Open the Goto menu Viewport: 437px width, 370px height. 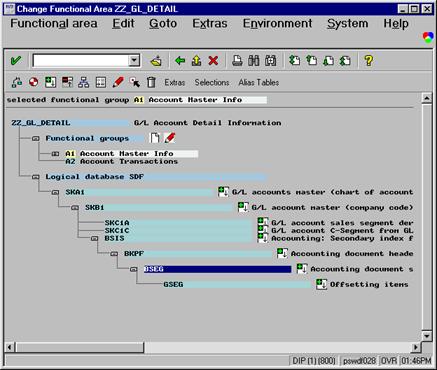click(x=163, y=24)
